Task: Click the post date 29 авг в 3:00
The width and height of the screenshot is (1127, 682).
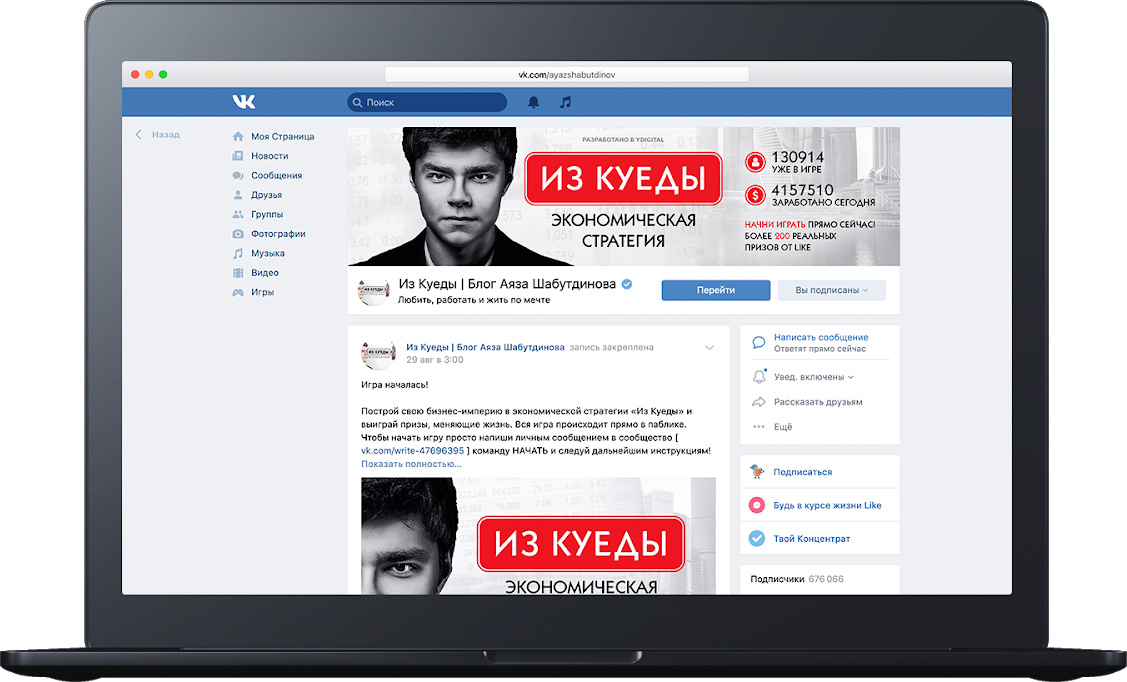Action: tap(435, 360)
